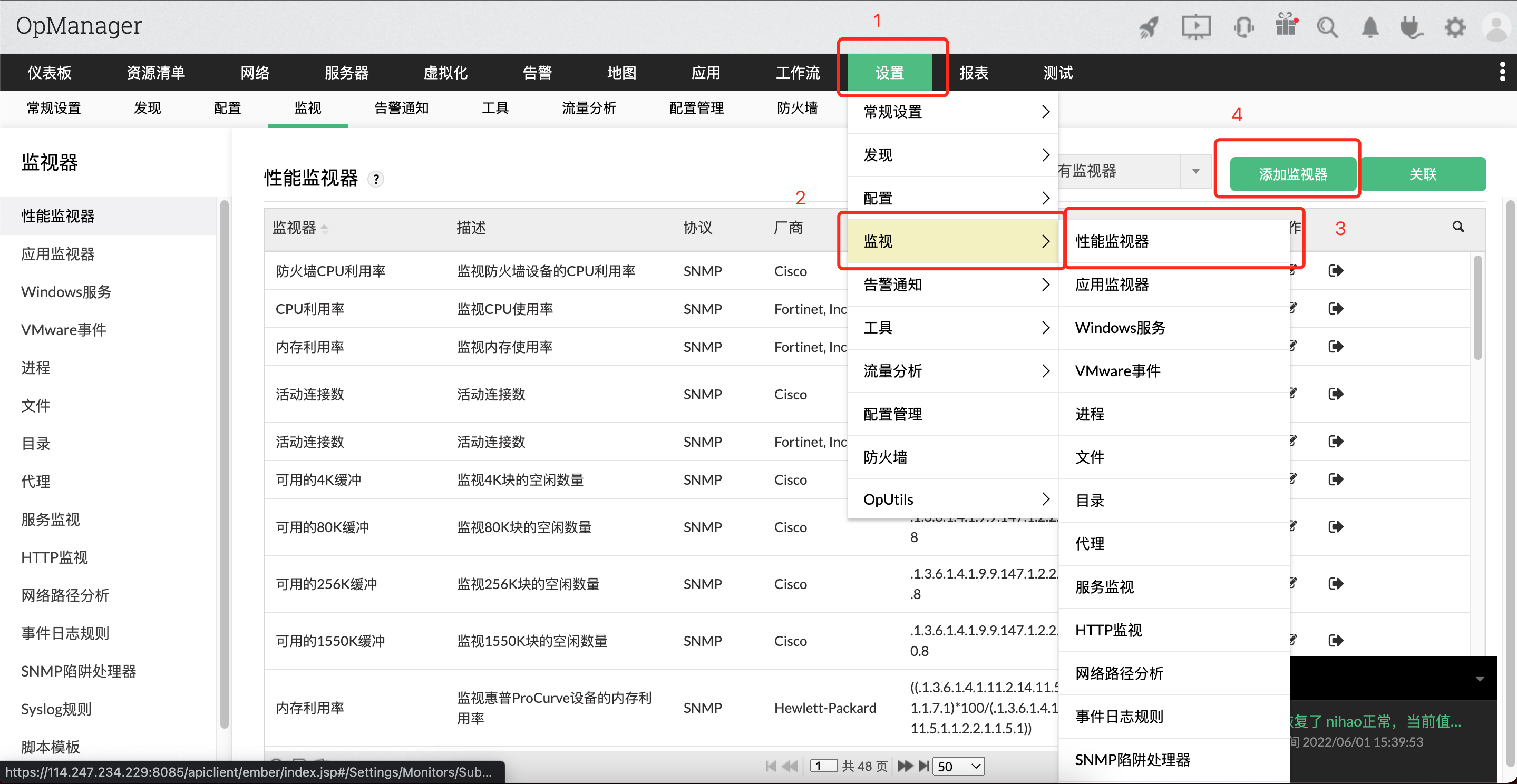Click the table search magnifier icon

click(1458, 227)
